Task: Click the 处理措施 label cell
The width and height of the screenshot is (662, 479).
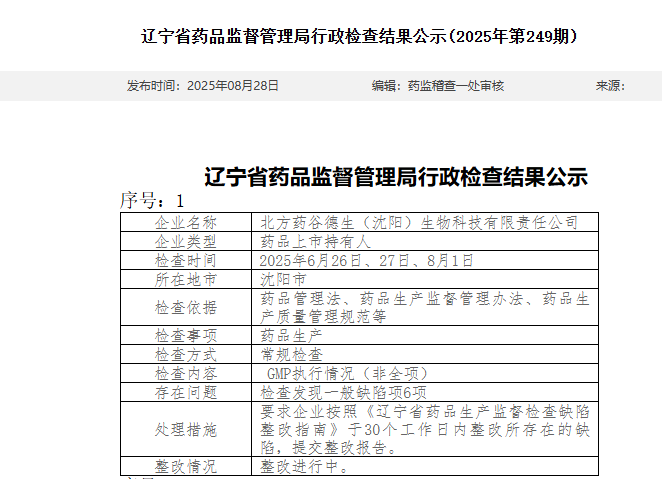Action: 185,429
